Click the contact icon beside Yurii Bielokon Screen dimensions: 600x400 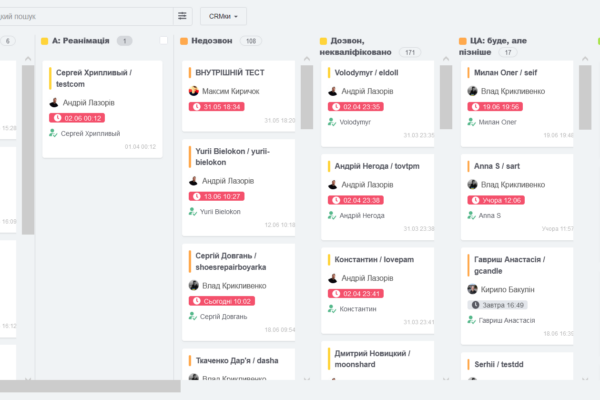[194, 212]
